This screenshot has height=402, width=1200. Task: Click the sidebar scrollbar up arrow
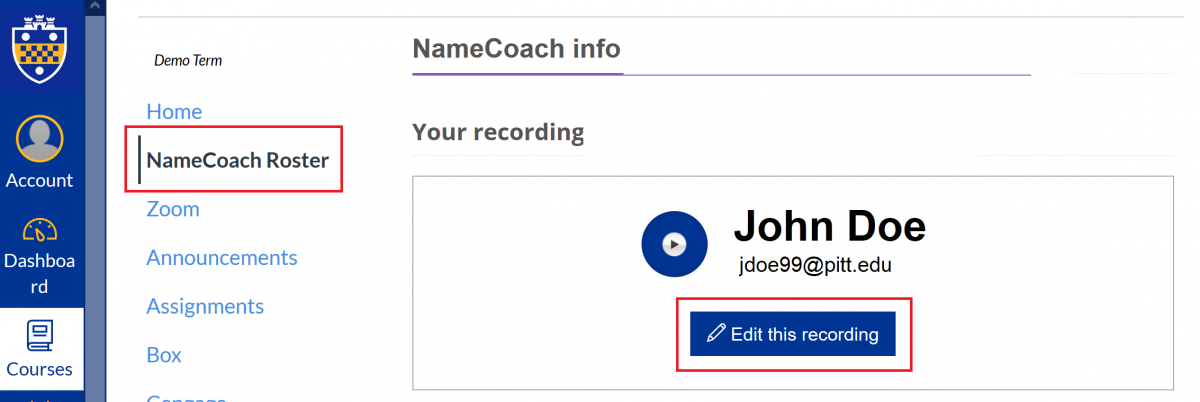95,6
